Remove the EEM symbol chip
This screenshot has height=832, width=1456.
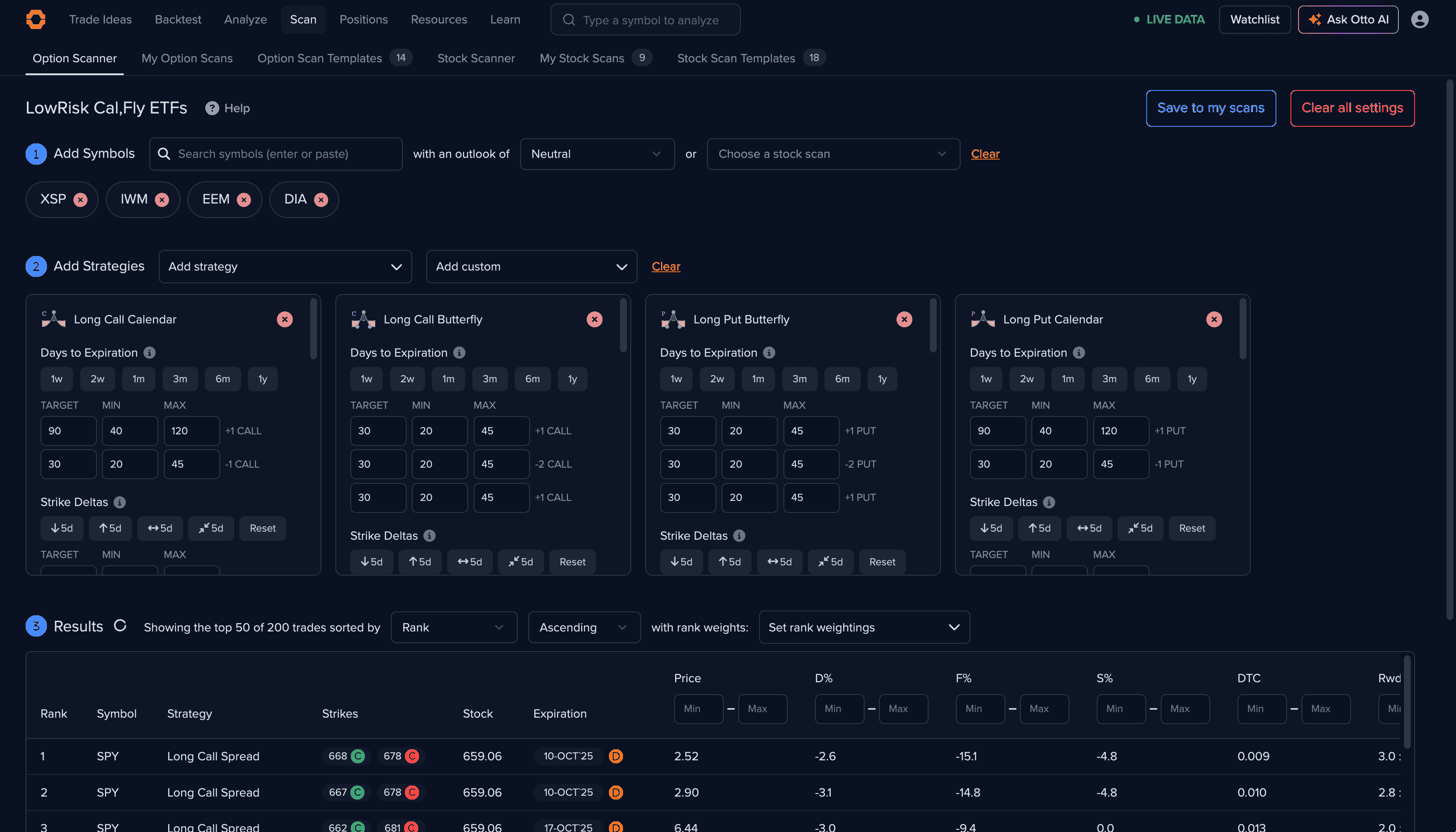[244, 199]
